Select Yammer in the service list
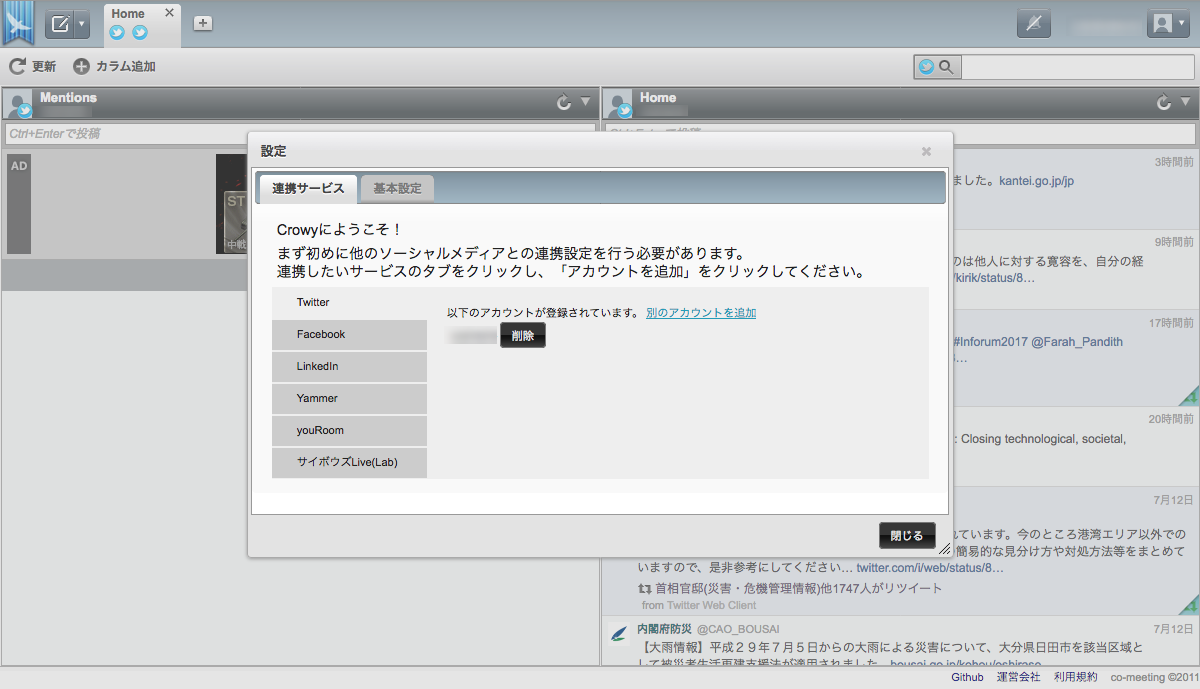 (349, 398)
